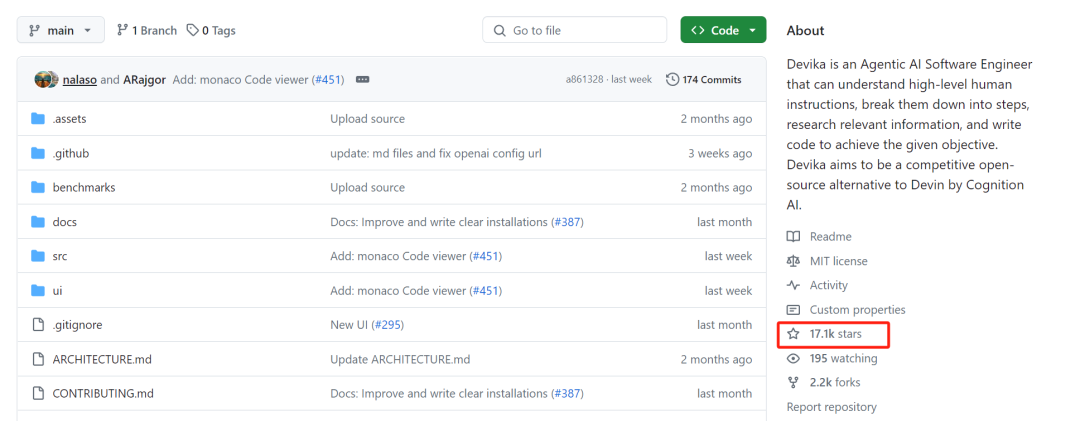Click the ARCHITECTURE.md file icon
1080x421 pixels.
(x=38, y=359)
